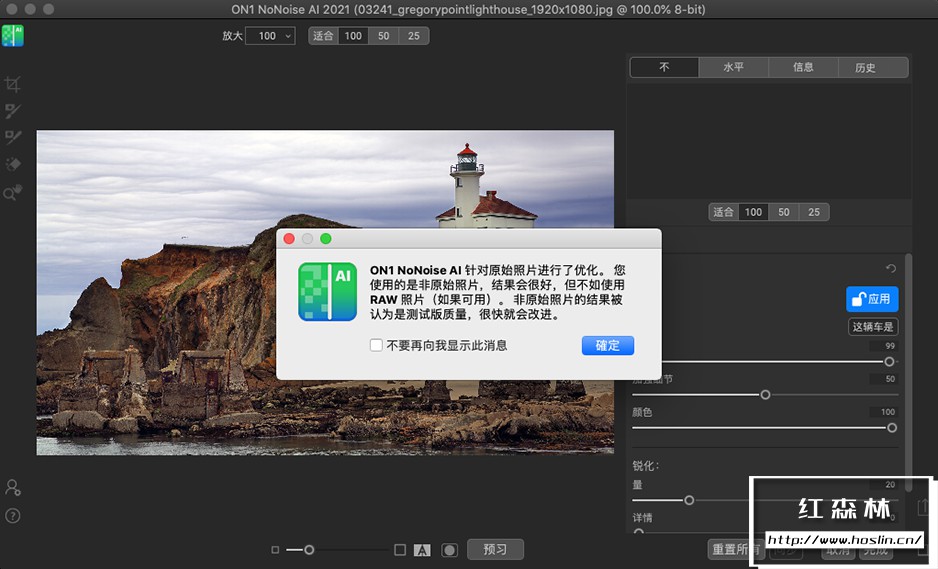
Task: Check 不要再向我显示此消息 checkbox
Action: (x=376, y=345)
